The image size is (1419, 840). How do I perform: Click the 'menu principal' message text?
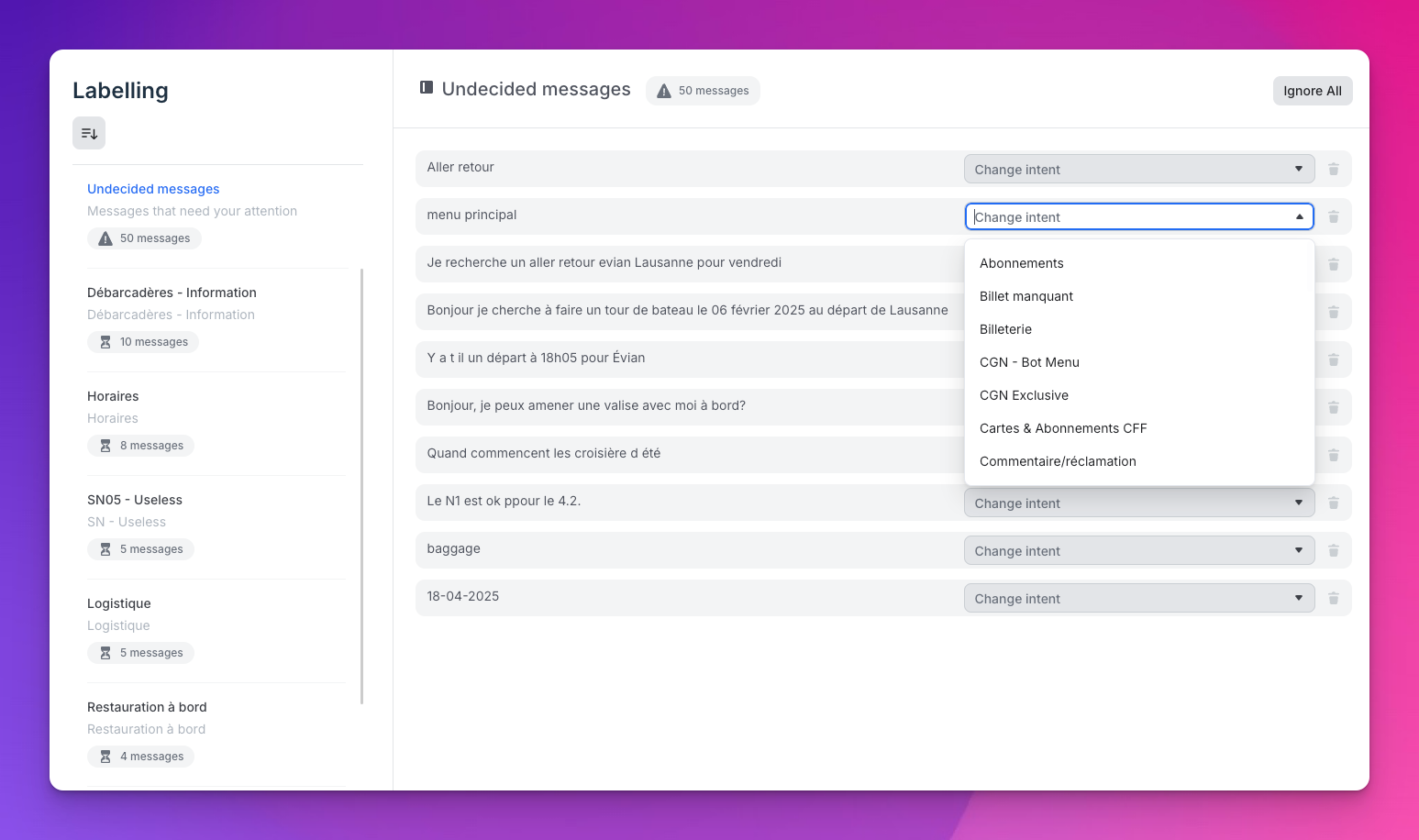pyautogui.click(x=471, y=215)
